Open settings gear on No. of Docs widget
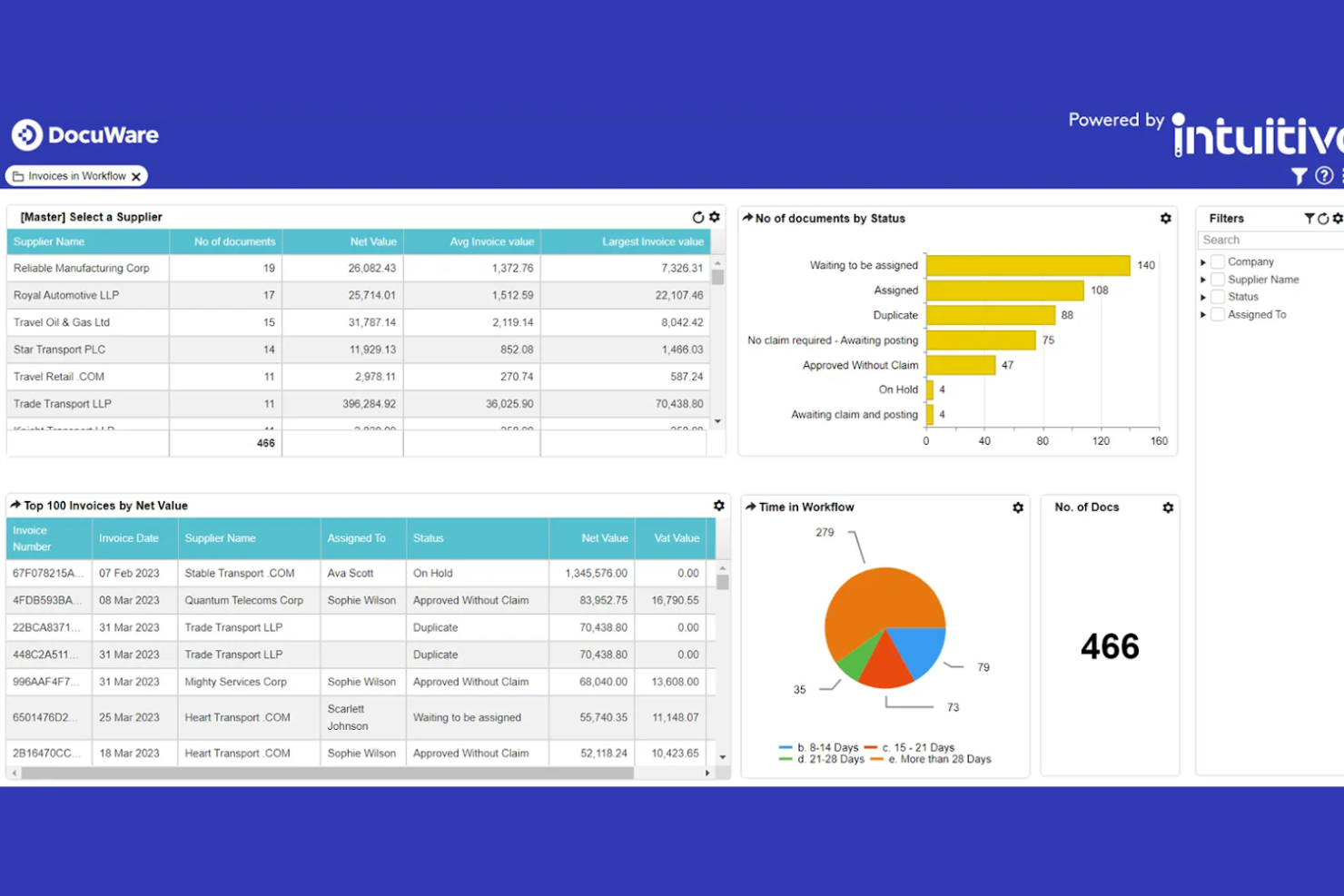The image size is (1344, 896). 1167,508
